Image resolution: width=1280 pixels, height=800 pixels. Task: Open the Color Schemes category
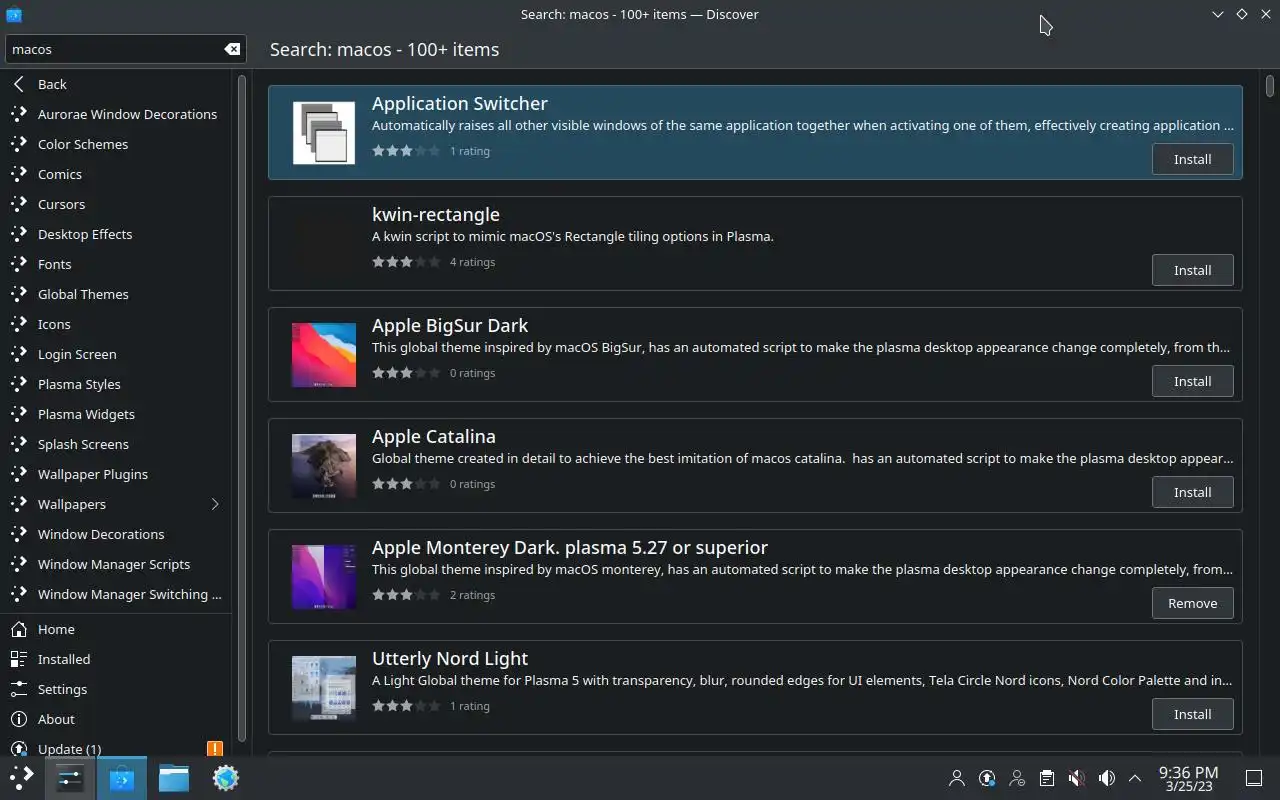(116, 144)
